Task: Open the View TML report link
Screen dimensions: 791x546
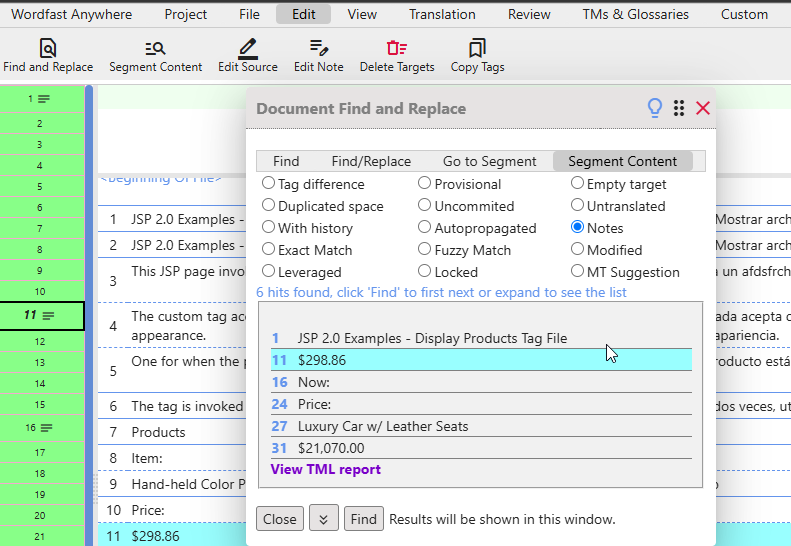Action: tap(325, 469)
